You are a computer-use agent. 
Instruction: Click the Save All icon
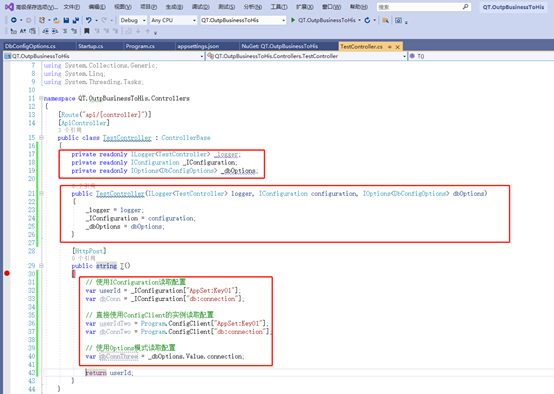coord(75,20)
